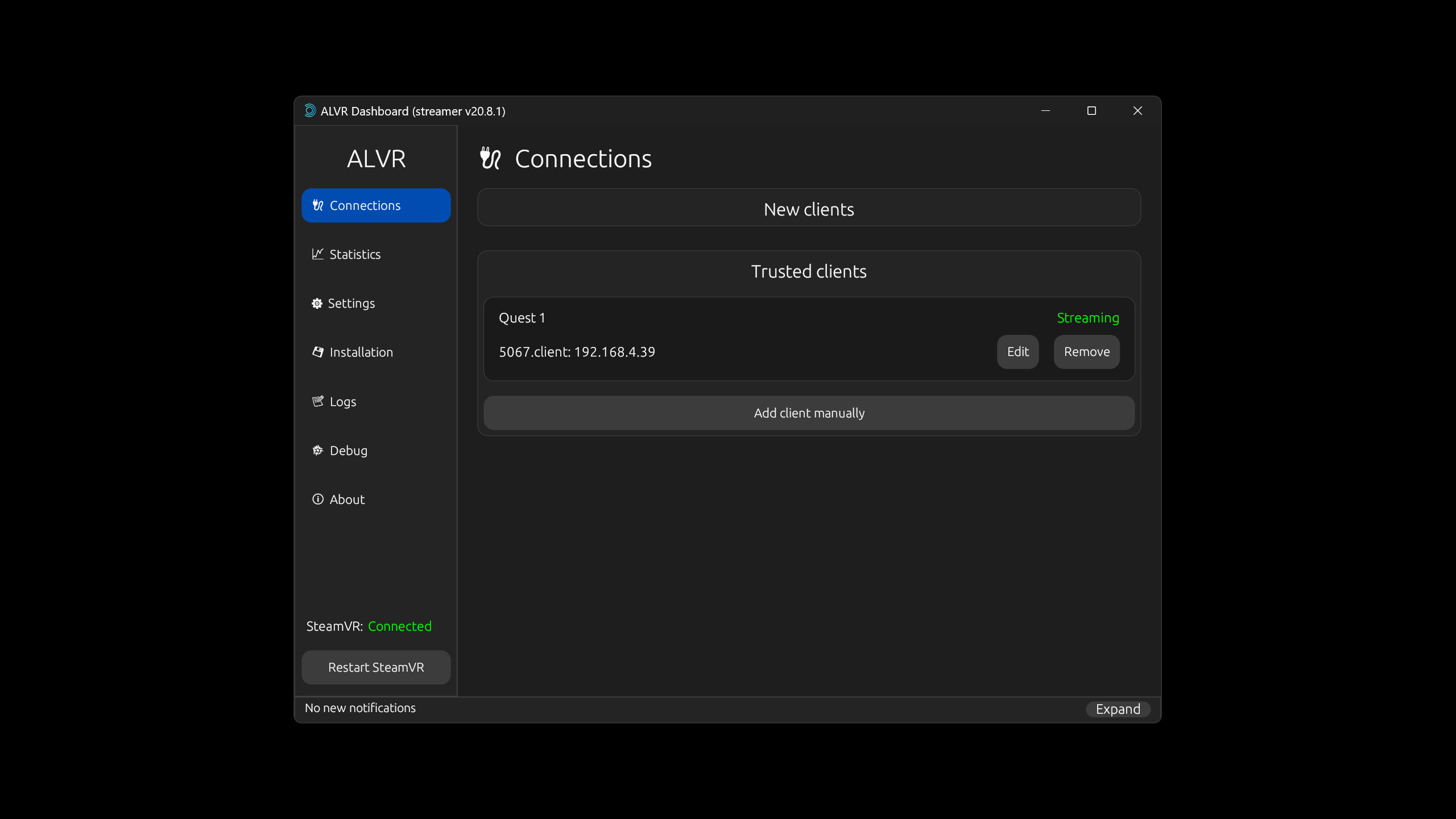Click Restart SteamVR

click(375, 667)
